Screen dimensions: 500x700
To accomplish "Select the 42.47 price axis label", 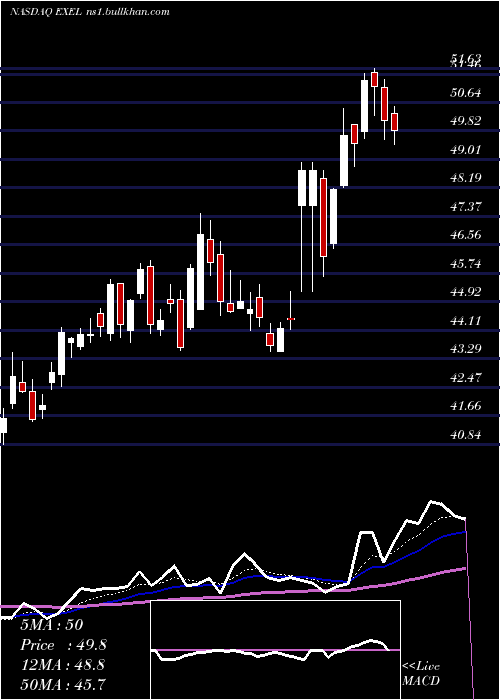I will [x=466, y=377].
